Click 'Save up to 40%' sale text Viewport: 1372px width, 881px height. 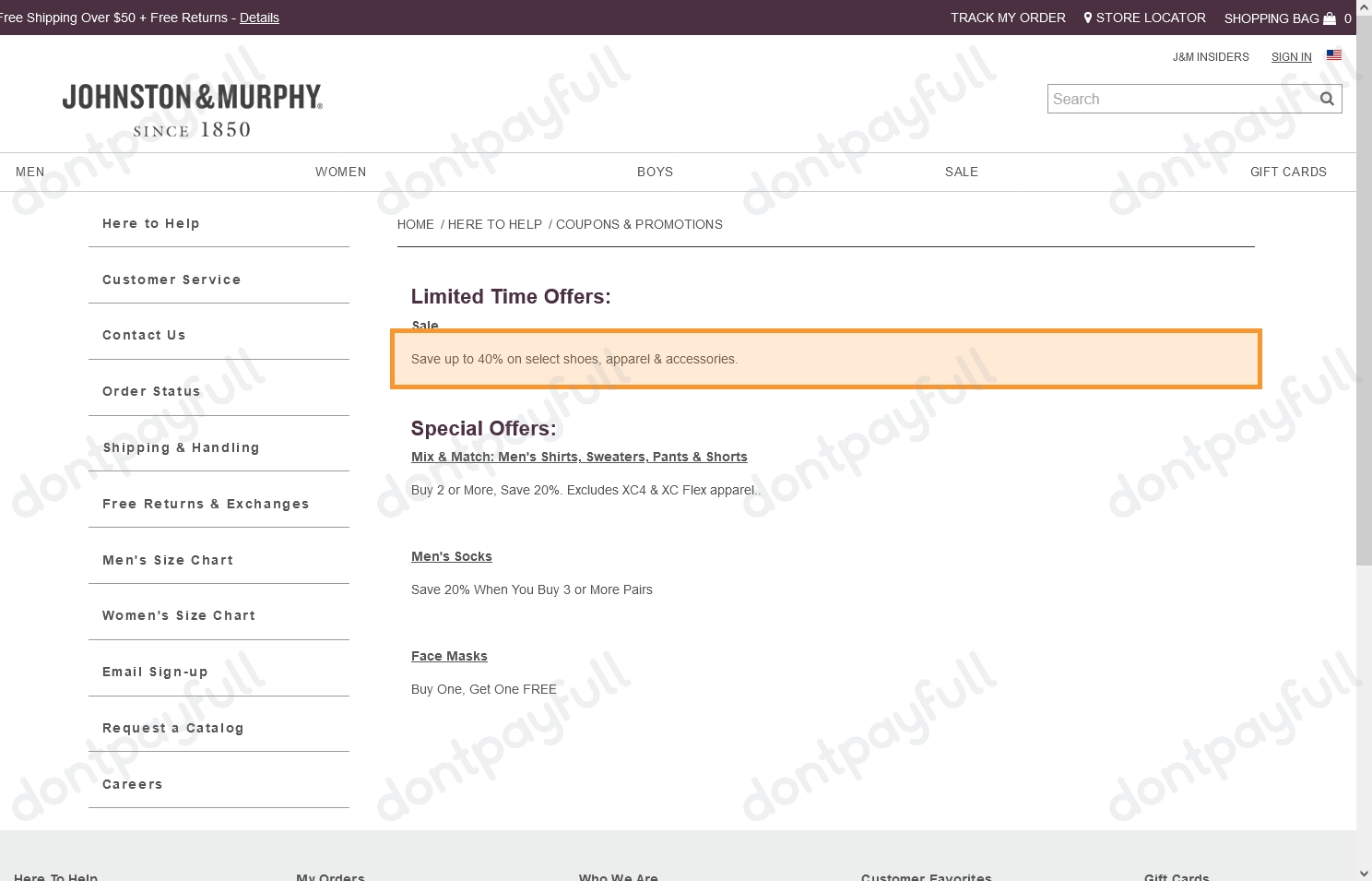pyautogui.click(x=574, y=359)
